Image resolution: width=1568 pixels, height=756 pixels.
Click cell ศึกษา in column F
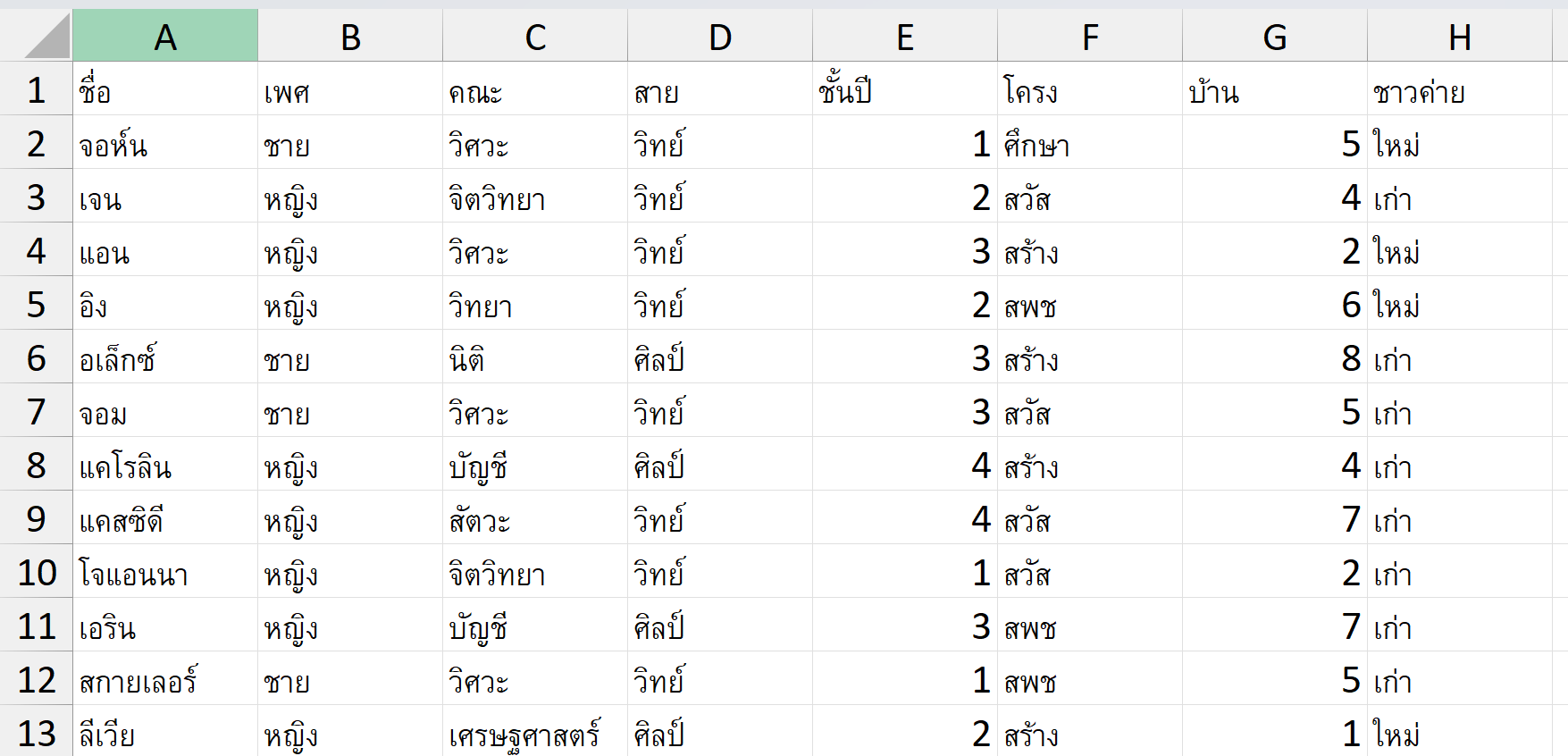point(1090,142)
